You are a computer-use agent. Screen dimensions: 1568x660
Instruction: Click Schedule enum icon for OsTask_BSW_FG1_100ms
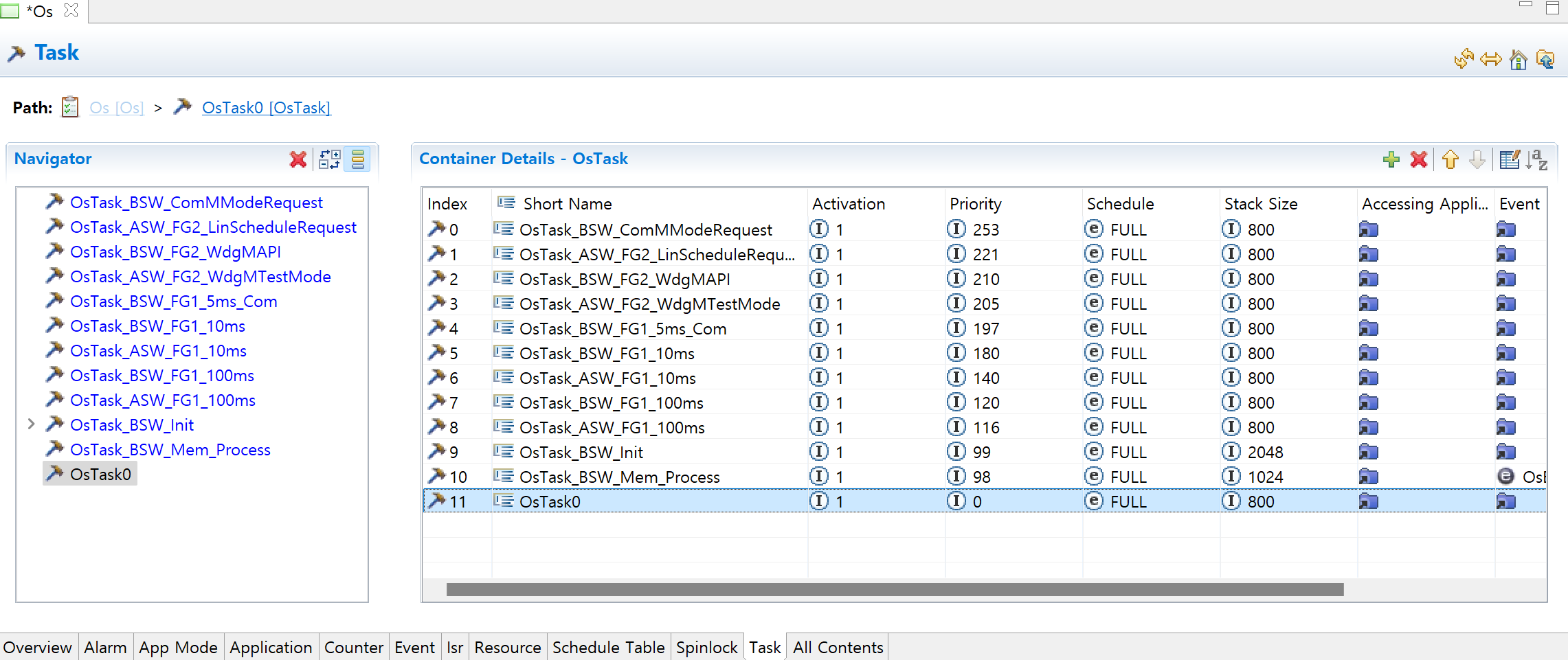coord(1094,402)
